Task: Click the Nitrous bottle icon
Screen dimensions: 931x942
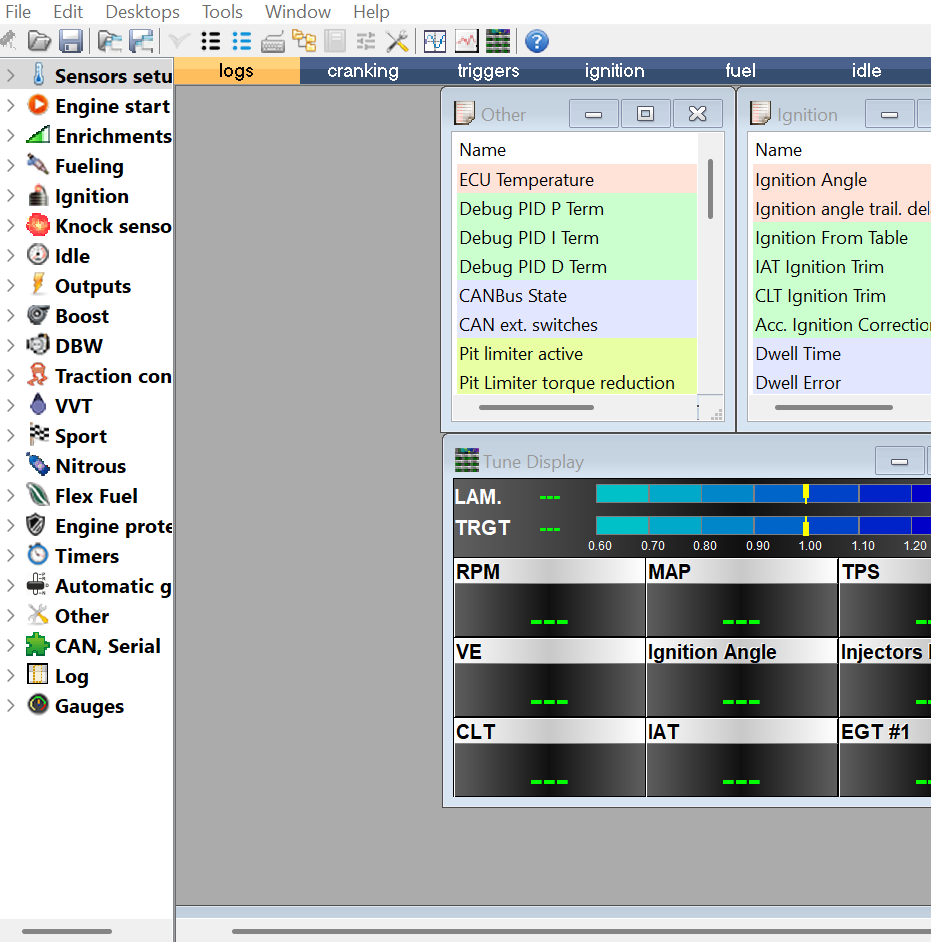Action: pyautogui.click(x=38, y=465)
